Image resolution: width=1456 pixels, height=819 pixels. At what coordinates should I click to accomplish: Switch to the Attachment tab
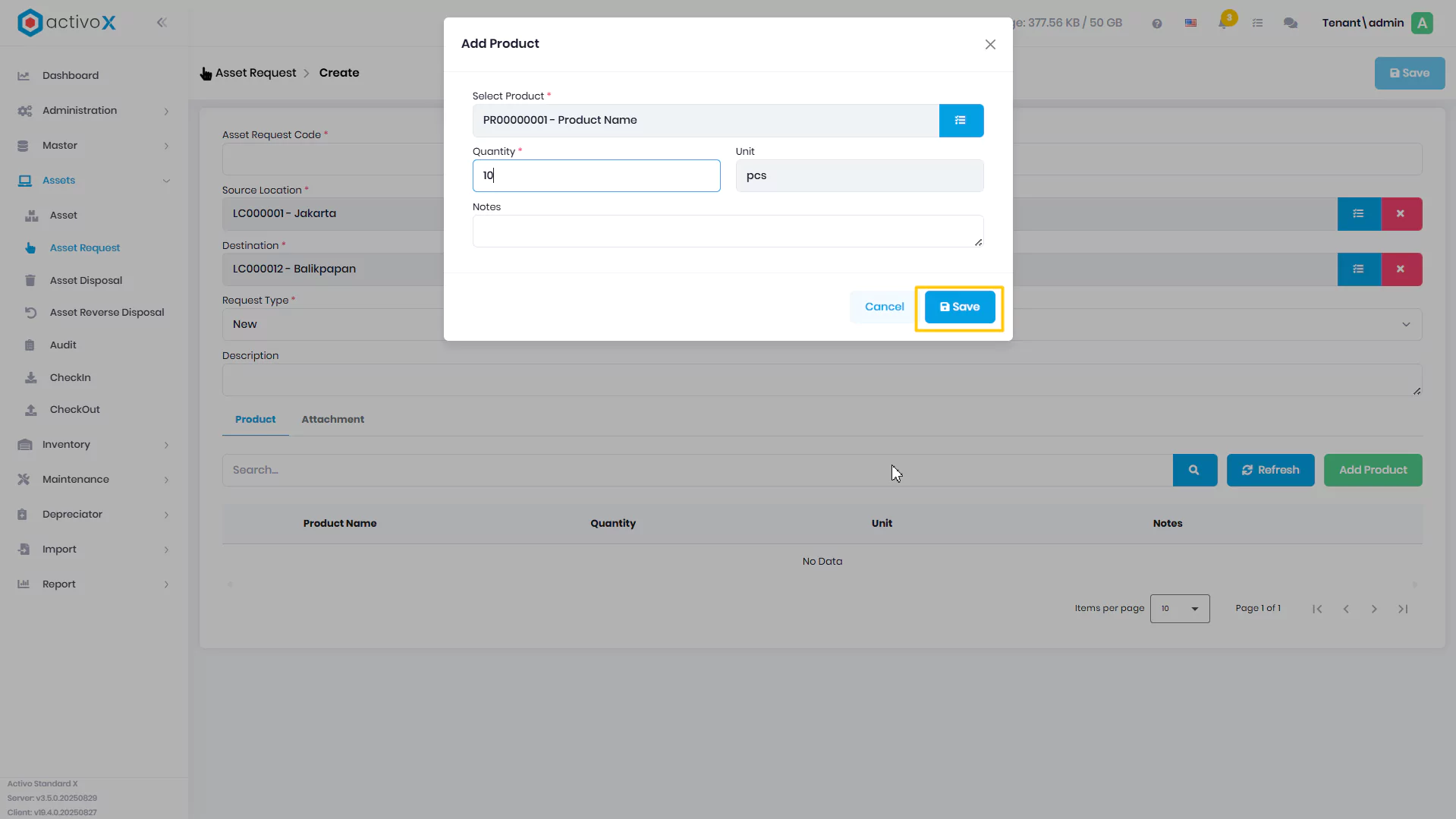tap(333, 420)
